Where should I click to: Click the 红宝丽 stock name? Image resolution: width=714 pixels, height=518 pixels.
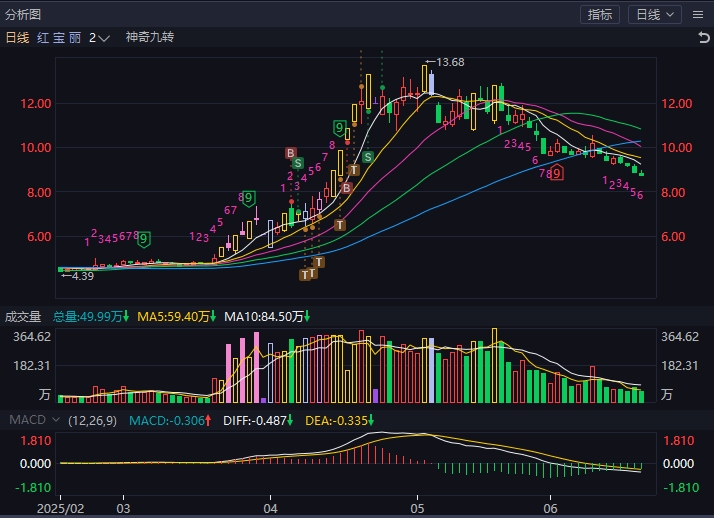point(59,38)
